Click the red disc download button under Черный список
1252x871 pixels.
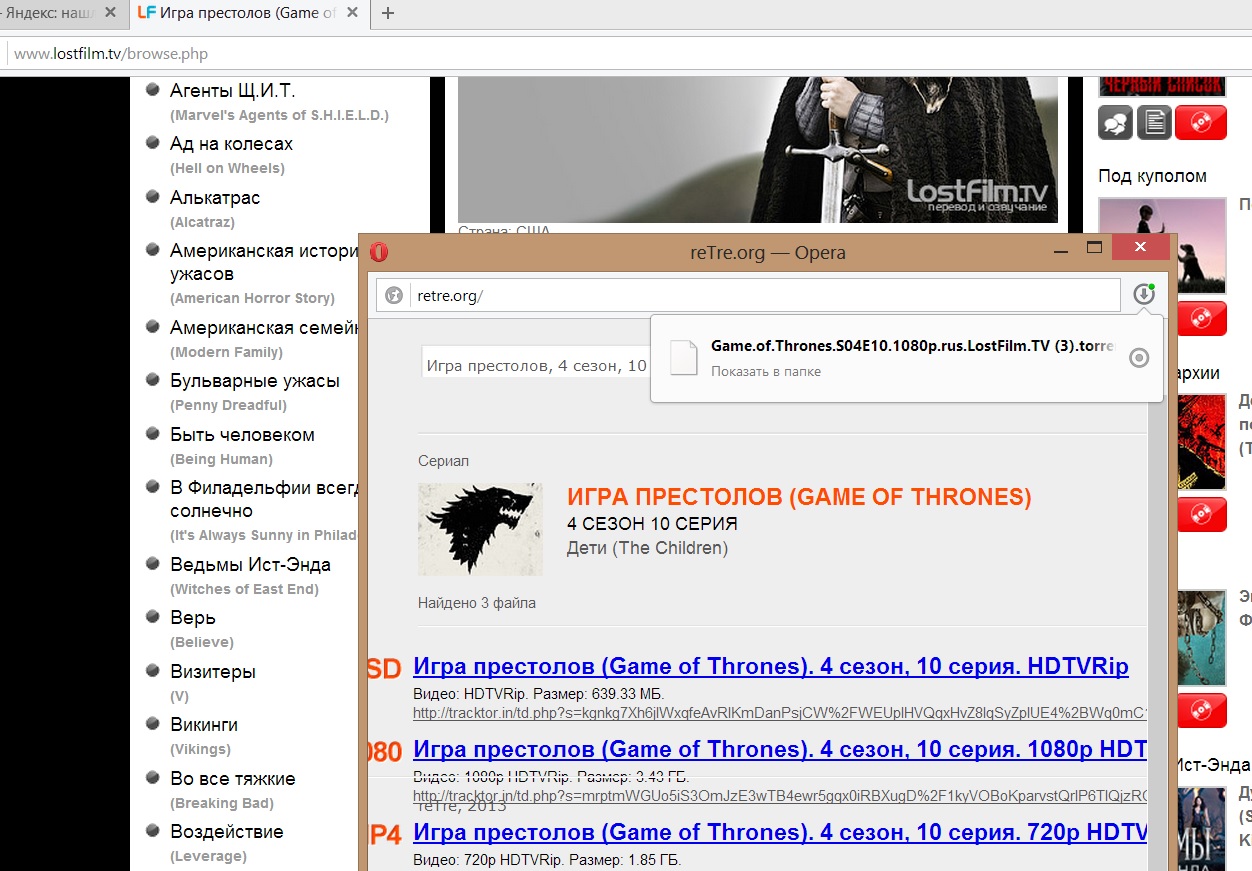point(1201,122)
